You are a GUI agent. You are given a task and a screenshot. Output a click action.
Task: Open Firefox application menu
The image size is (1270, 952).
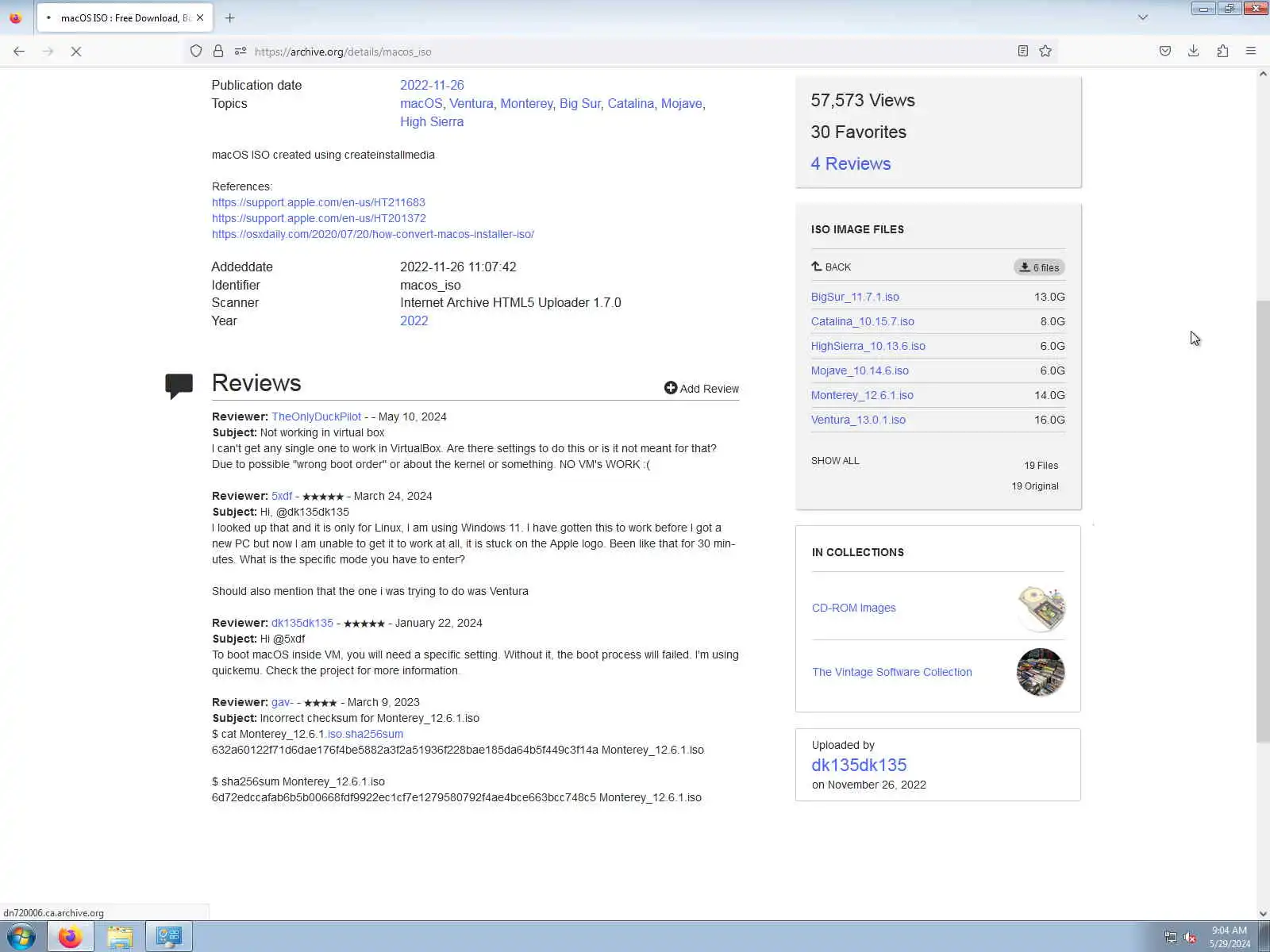(1251, 52)
